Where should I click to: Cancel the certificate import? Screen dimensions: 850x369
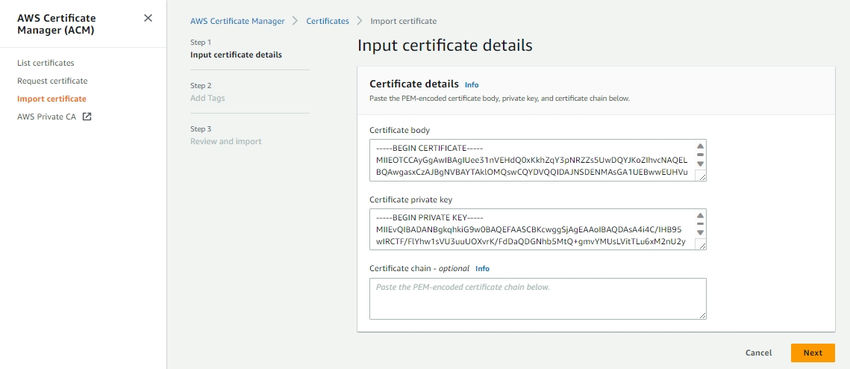pyautogui.click(x=758, y=353)
